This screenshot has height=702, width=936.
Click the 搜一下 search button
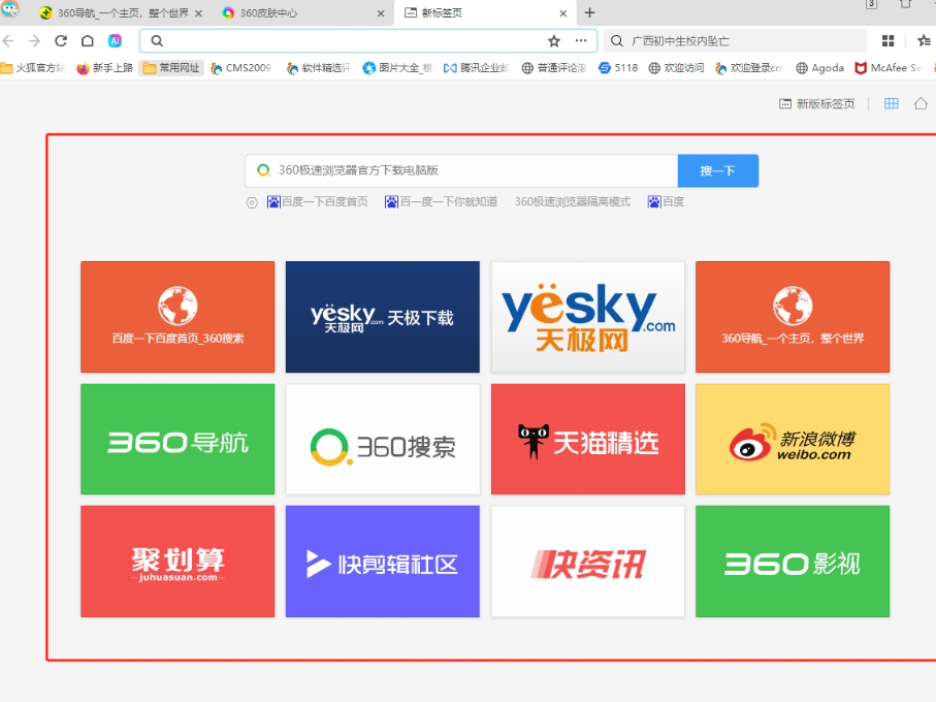718,171
